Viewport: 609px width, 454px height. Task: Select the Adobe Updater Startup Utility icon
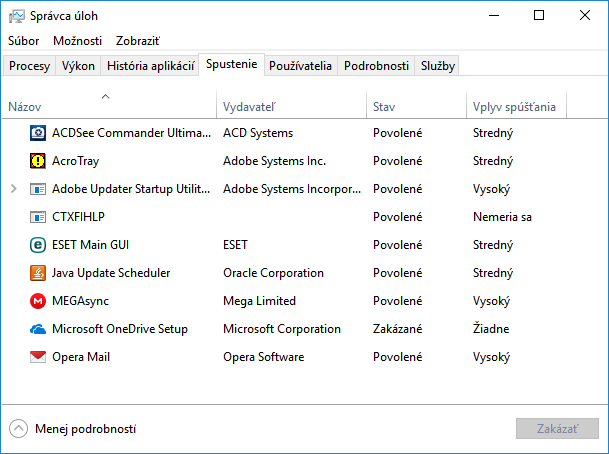coord(38,188)
